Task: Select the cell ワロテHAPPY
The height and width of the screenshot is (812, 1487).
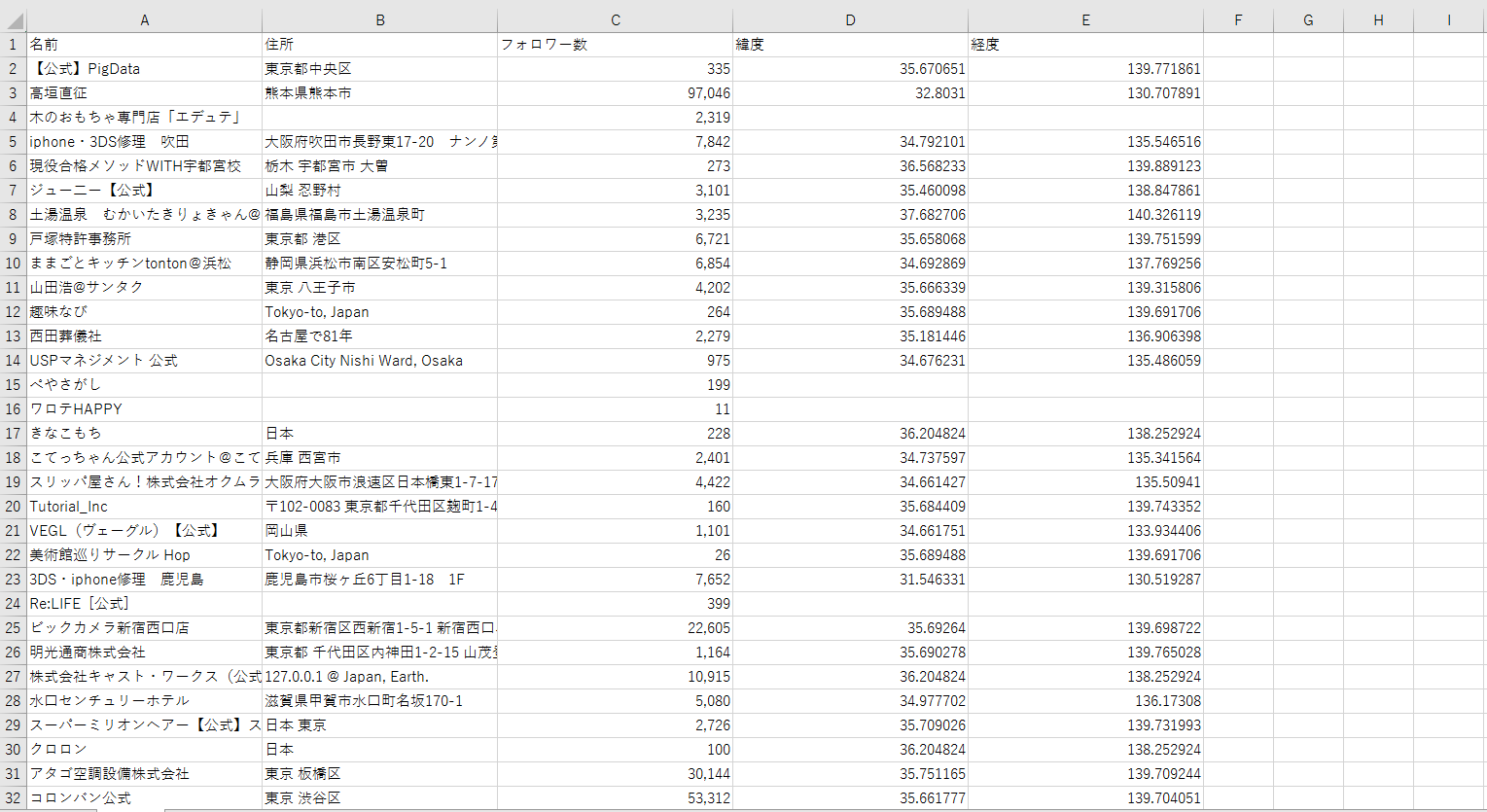Action: pos(145,409)
